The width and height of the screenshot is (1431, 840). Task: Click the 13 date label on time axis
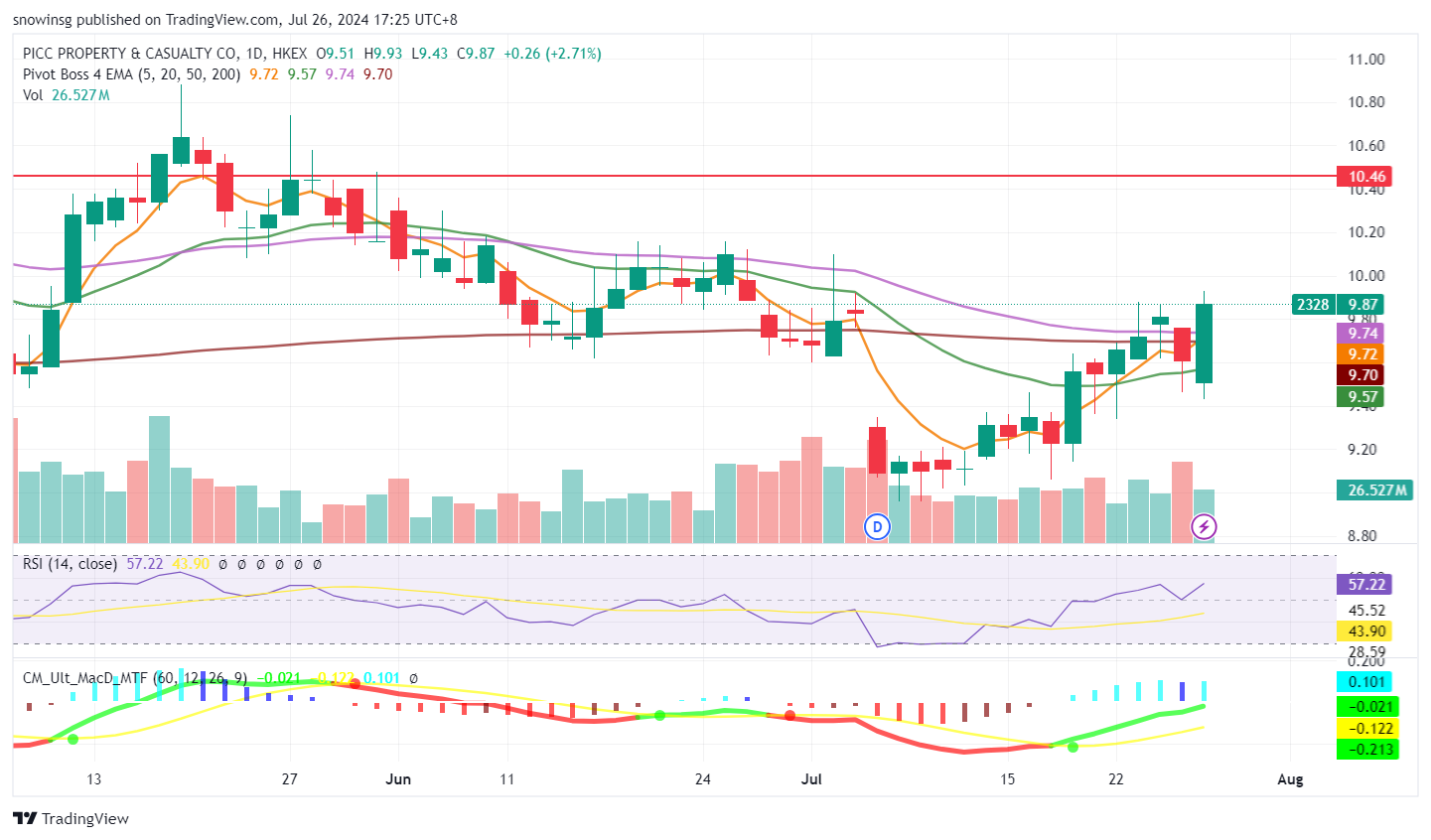click(93, 779)
